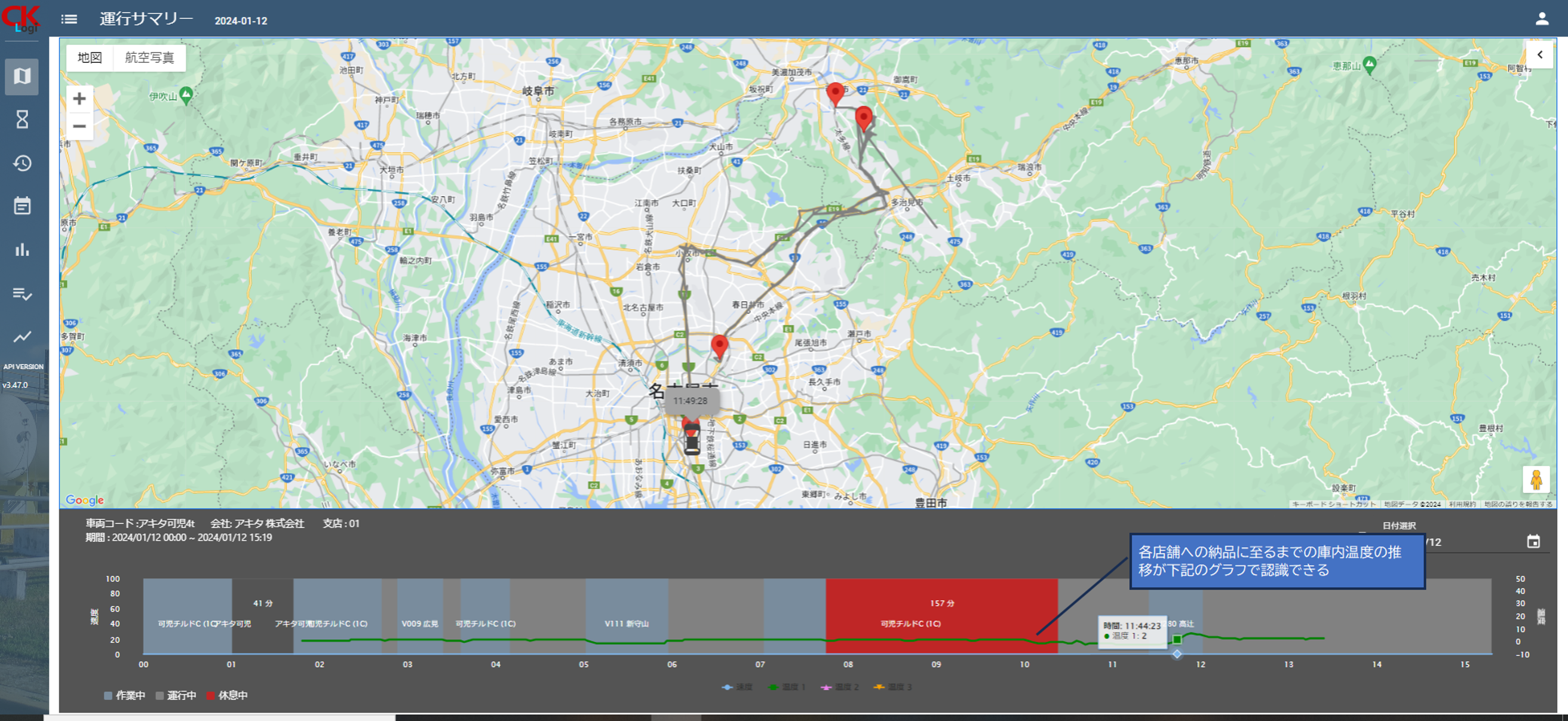
Task: Toggle 温度 2 series in legend
Action: coord(840,687)
